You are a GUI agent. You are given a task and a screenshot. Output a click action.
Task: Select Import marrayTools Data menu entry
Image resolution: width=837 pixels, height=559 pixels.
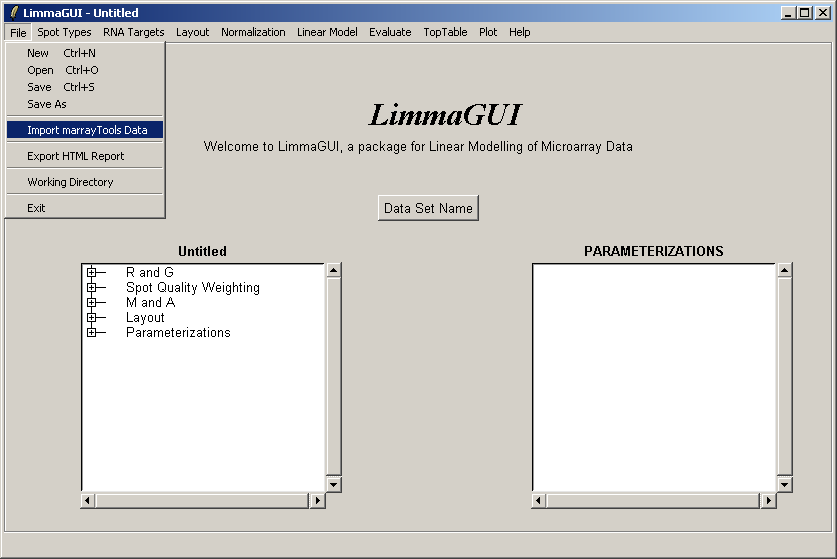pos(86,130)
